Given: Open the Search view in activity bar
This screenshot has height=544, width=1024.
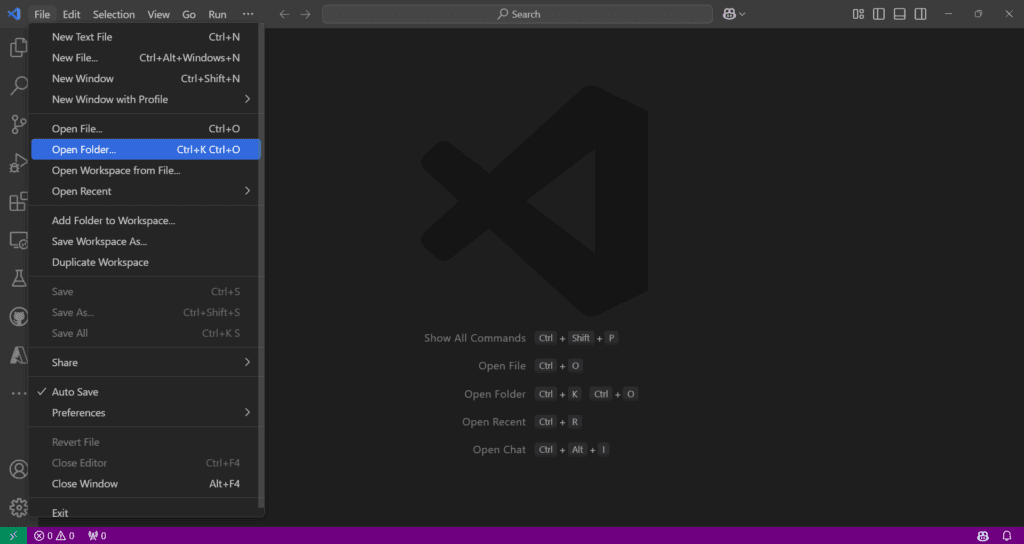Looking at the screenshot, I should [18, 86].
